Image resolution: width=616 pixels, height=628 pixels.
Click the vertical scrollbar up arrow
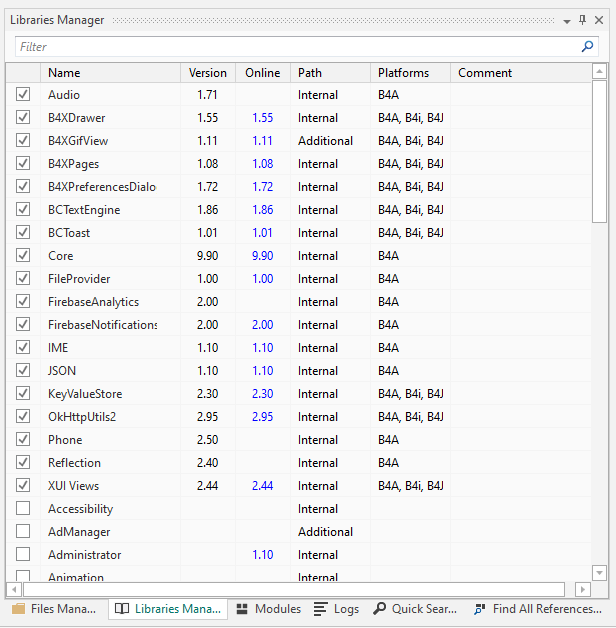599,72
